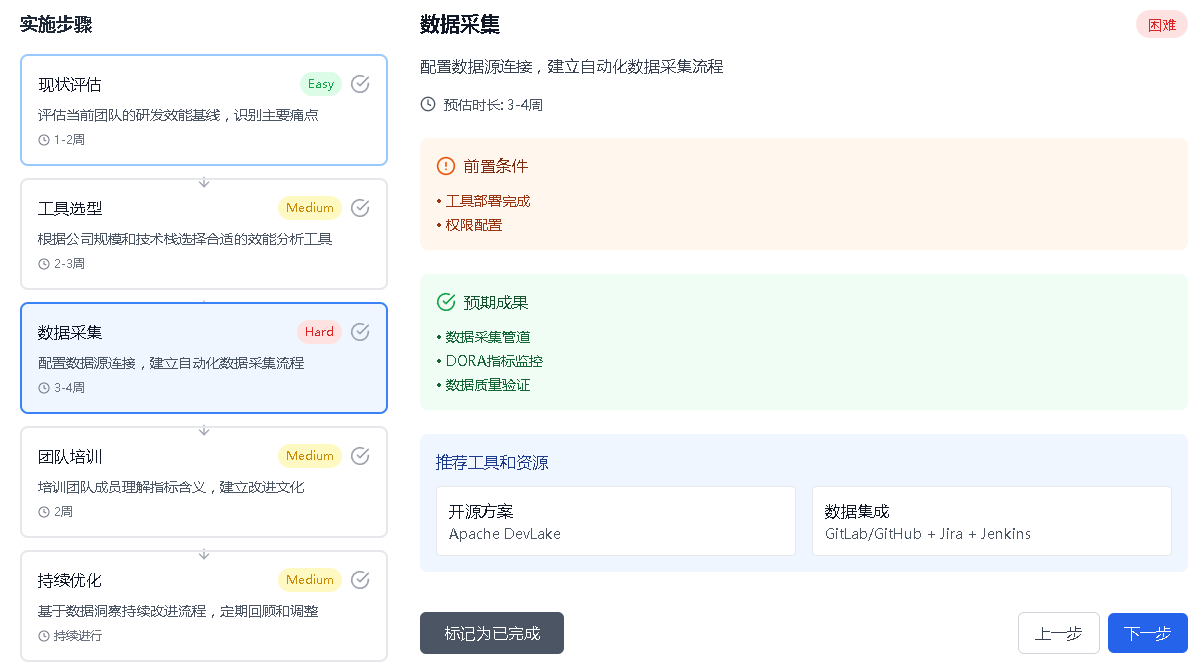Open the Apache DevLake 开源方案 card
This screenshot has height=672, width=1201.
tap(615, 521)
